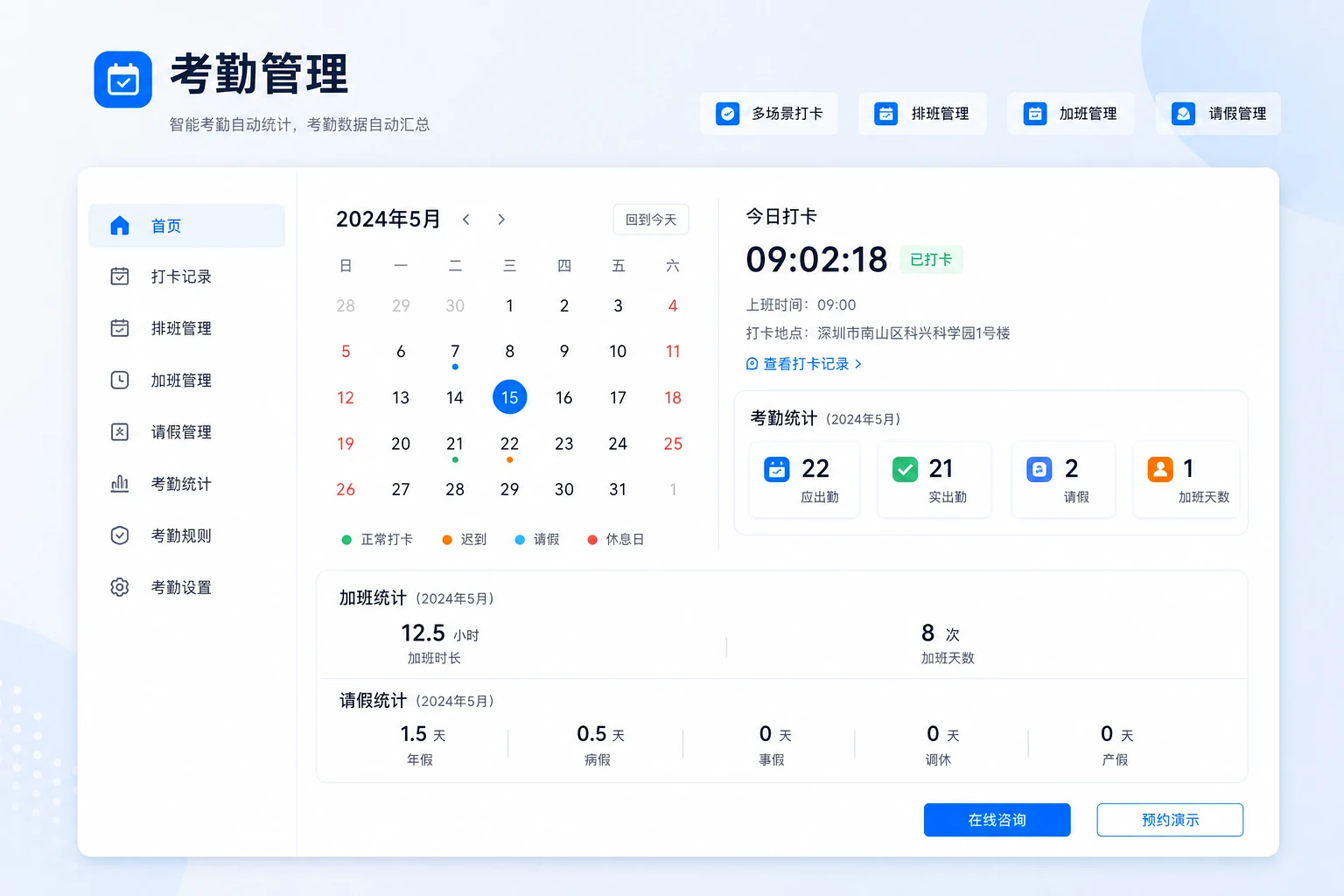Click the 2024年5月 calendar title
Image resolution: width=1344 pixels, height=896 pixels.
click(388, 220)
